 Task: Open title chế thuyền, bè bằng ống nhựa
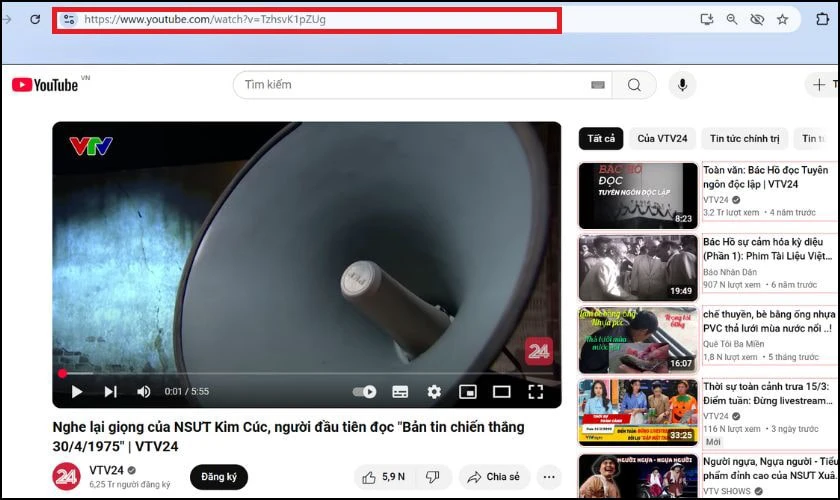[x=769, y=321]
